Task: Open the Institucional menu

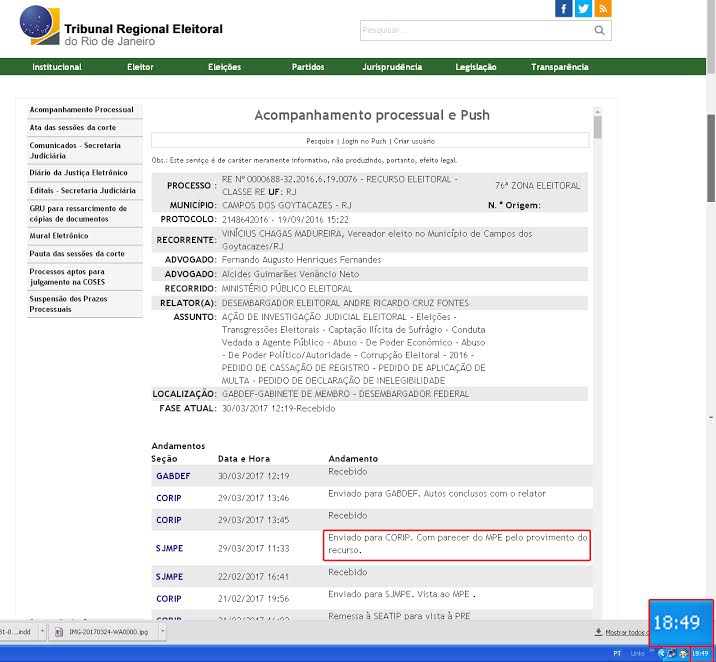Action: [57, 67]
